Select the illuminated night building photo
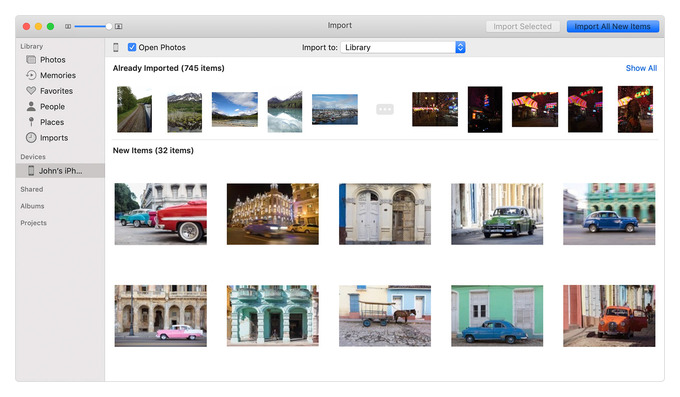The image size is (680, 397). (x=273, y=214)
